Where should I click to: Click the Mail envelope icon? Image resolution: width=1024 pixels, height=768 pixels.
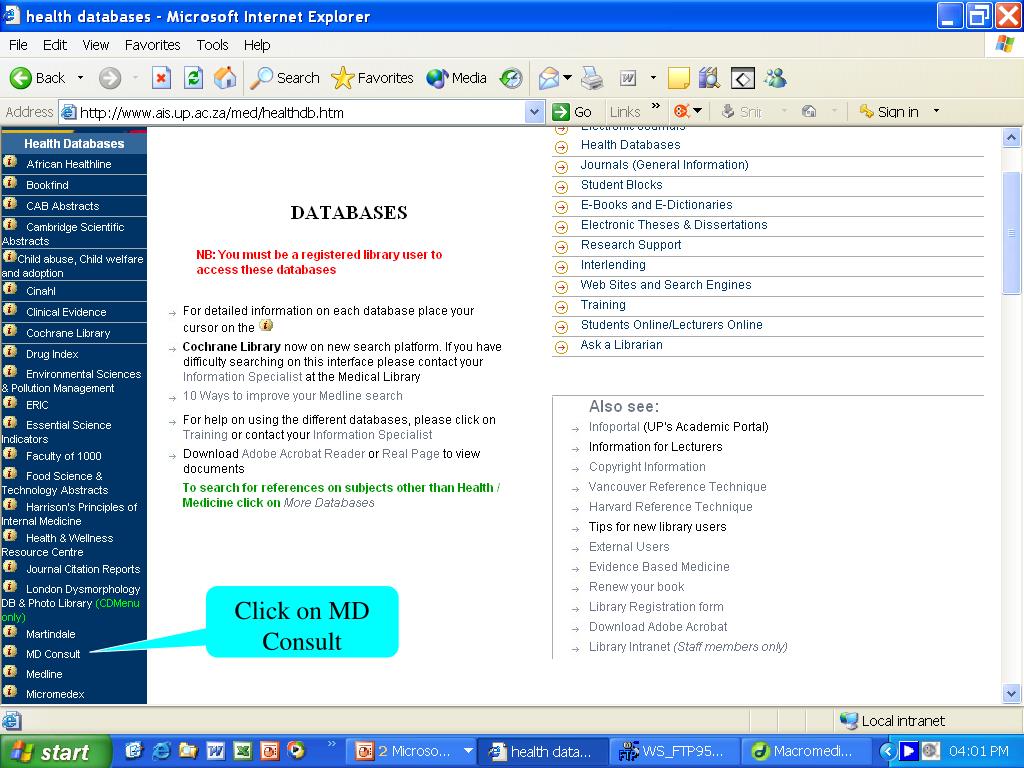pos(549,78)
